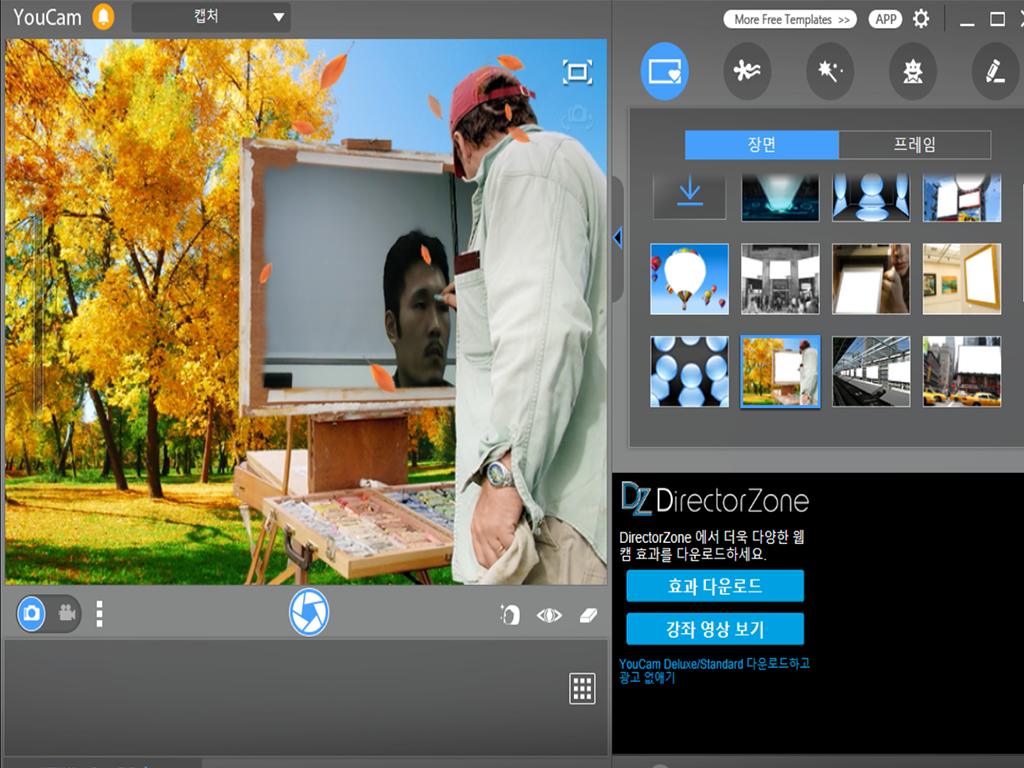
Task: Choose the train station billboard scene
Action: (x=871, y=372)
